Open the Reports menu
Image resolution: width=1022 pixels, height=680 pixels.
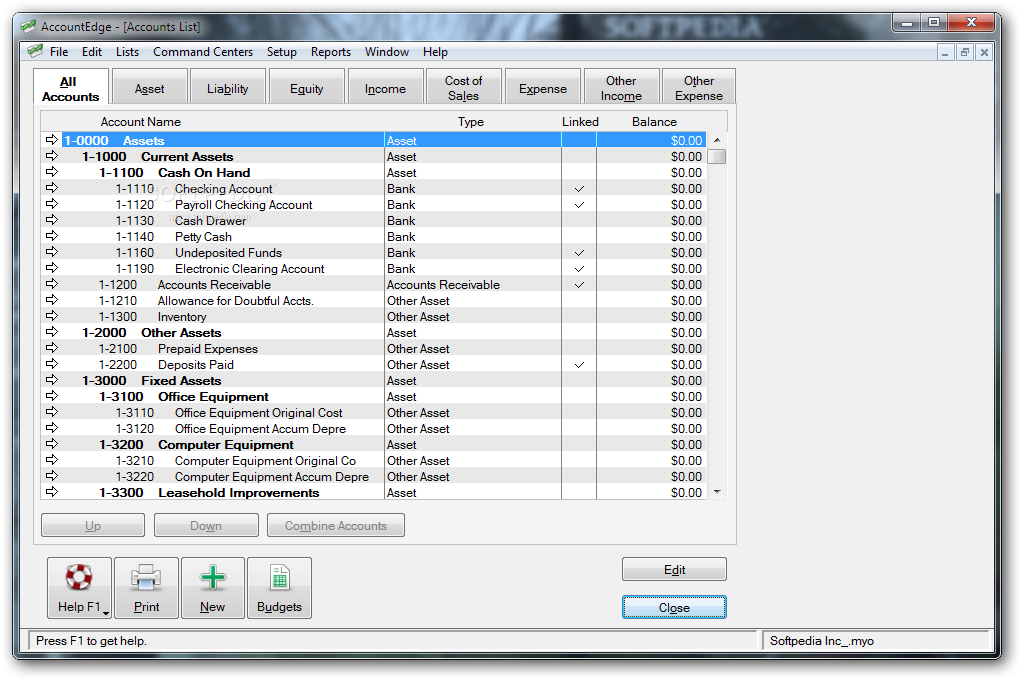coord(330,52)
